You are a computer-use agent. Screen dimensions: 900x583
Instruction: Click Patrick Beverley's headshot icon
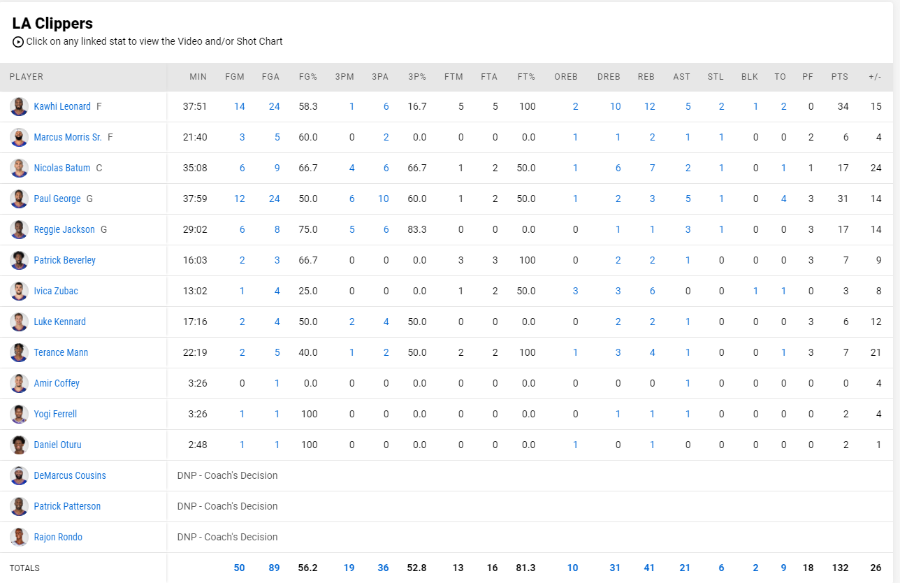tap(19, 260)
